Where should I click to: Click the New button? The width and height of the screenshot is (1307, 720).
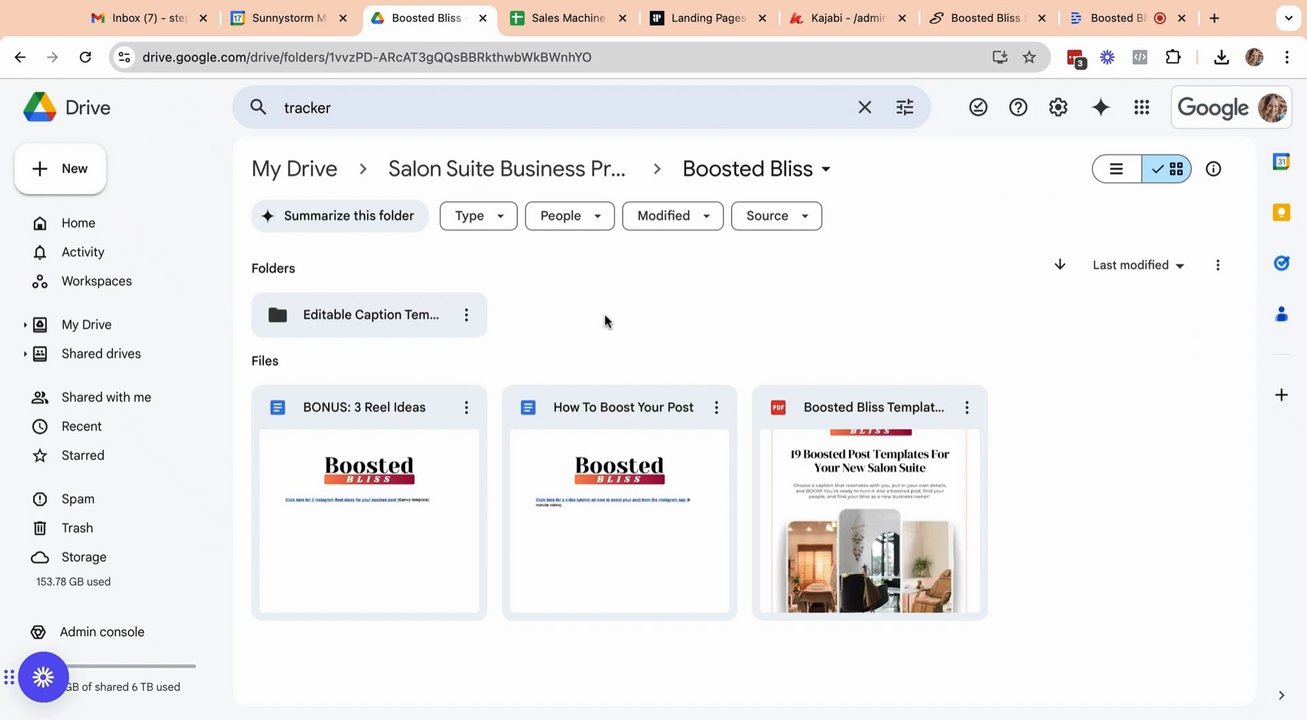pos(60,169)
